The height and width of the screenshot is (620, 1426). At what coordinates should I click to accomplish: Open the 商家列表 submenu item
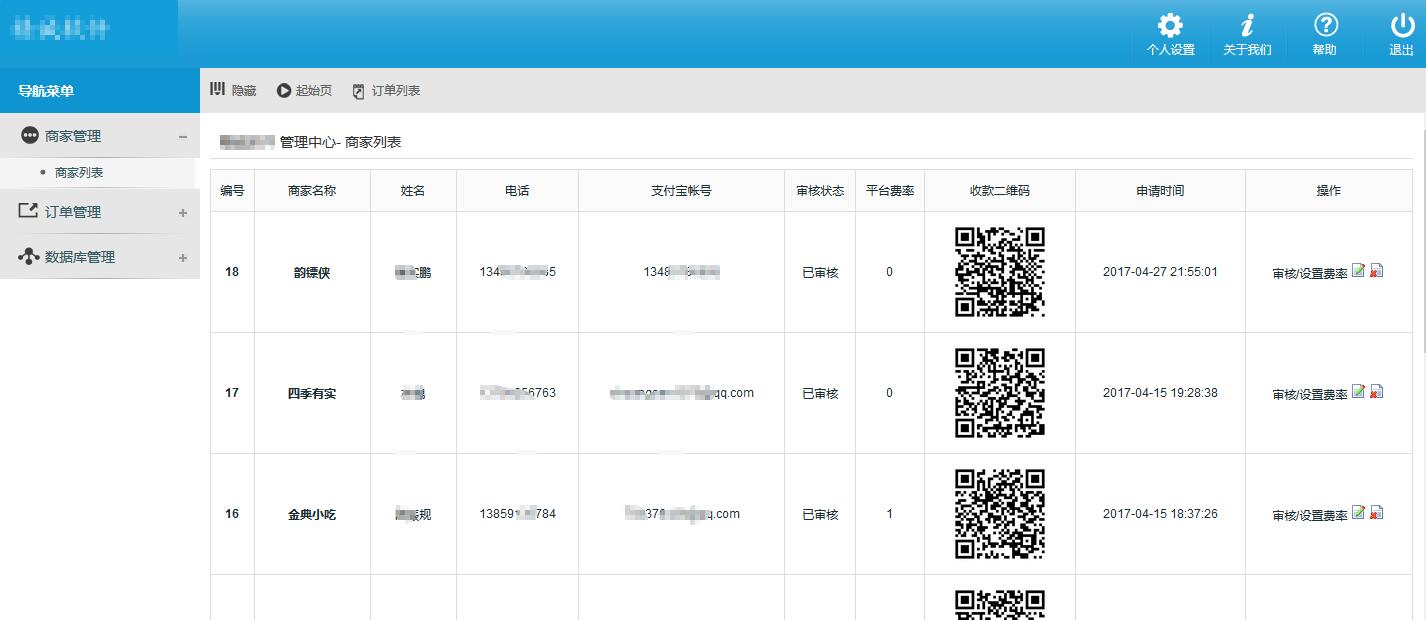[79, 173]
